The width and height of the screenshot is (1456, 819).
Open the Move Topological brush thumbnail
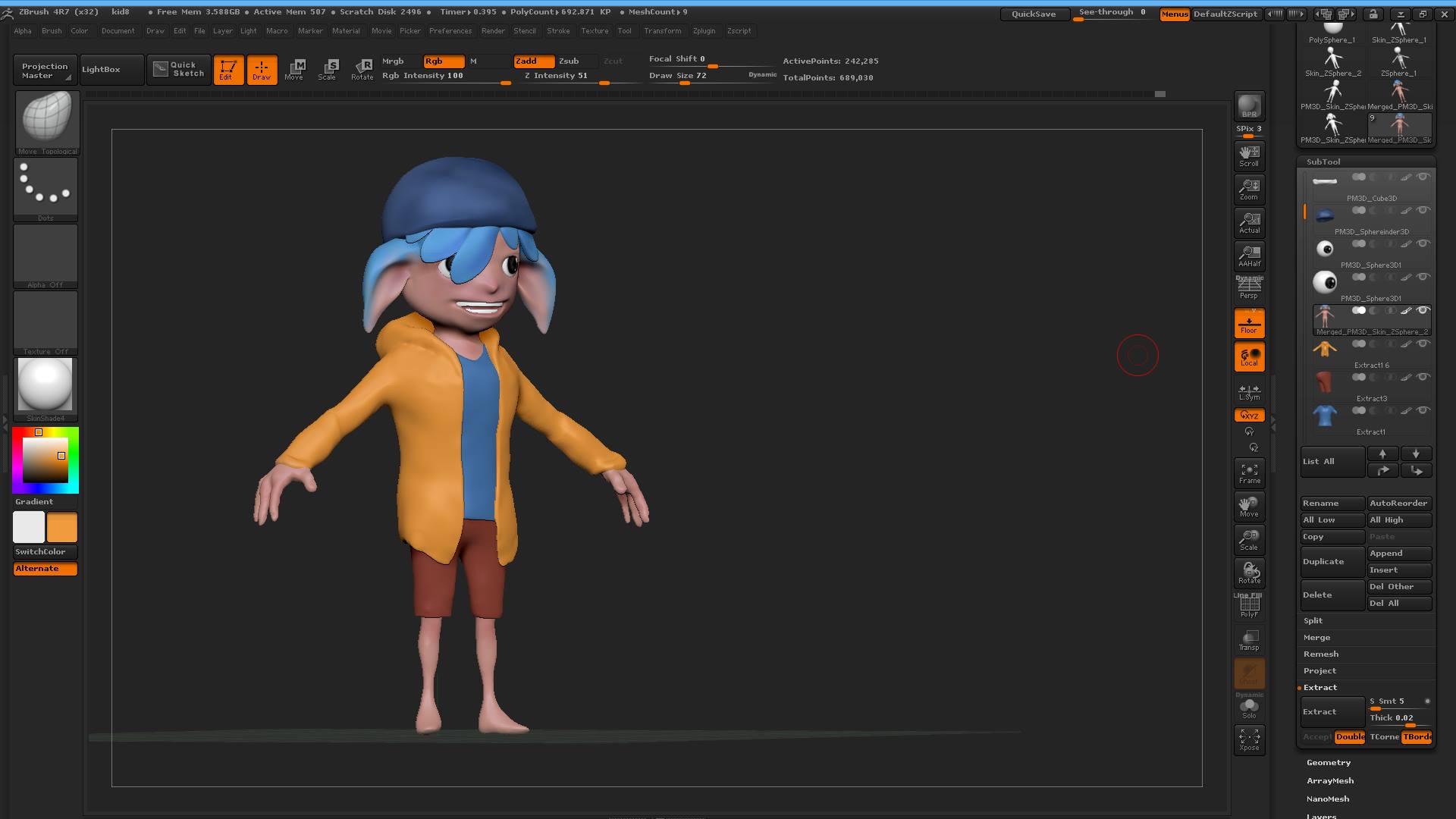coord(46,123)
